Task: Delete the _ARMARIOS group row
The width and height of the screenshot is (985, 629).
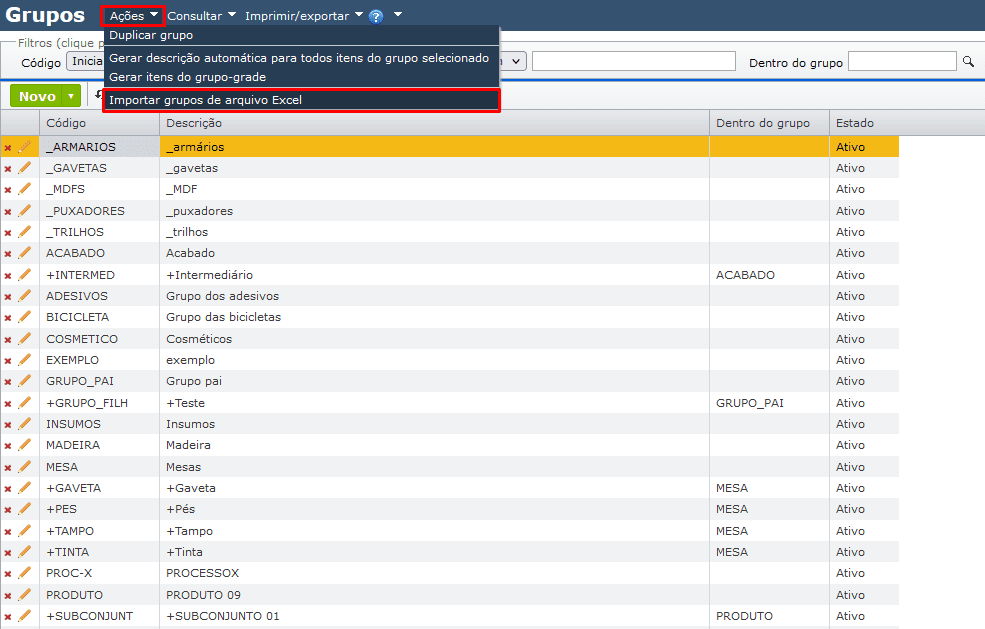Action: click(8, 148)
